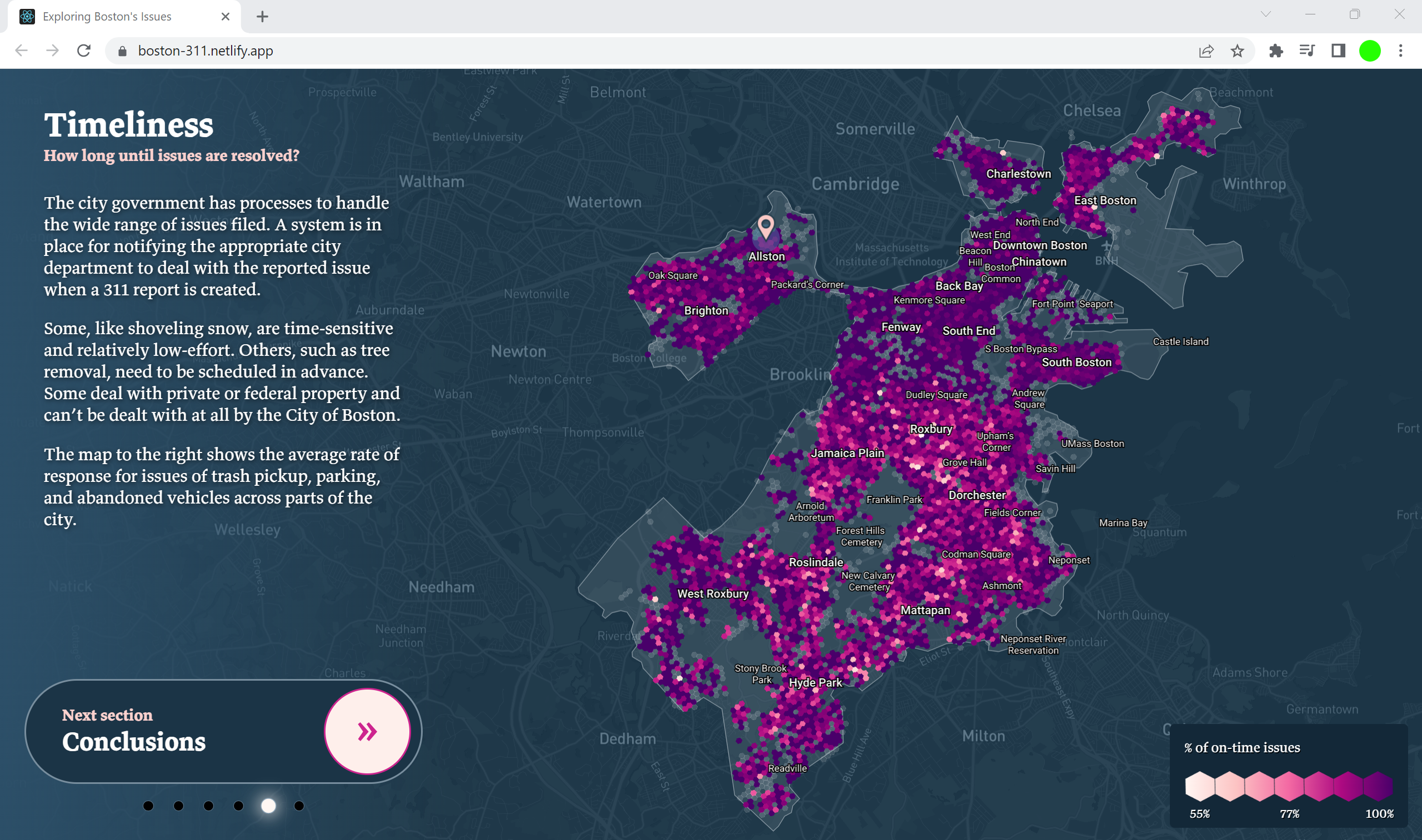Viewport: 1422px width, 840px height.
Task: Click the share page icon in address bar
Action: (1206, 51)
